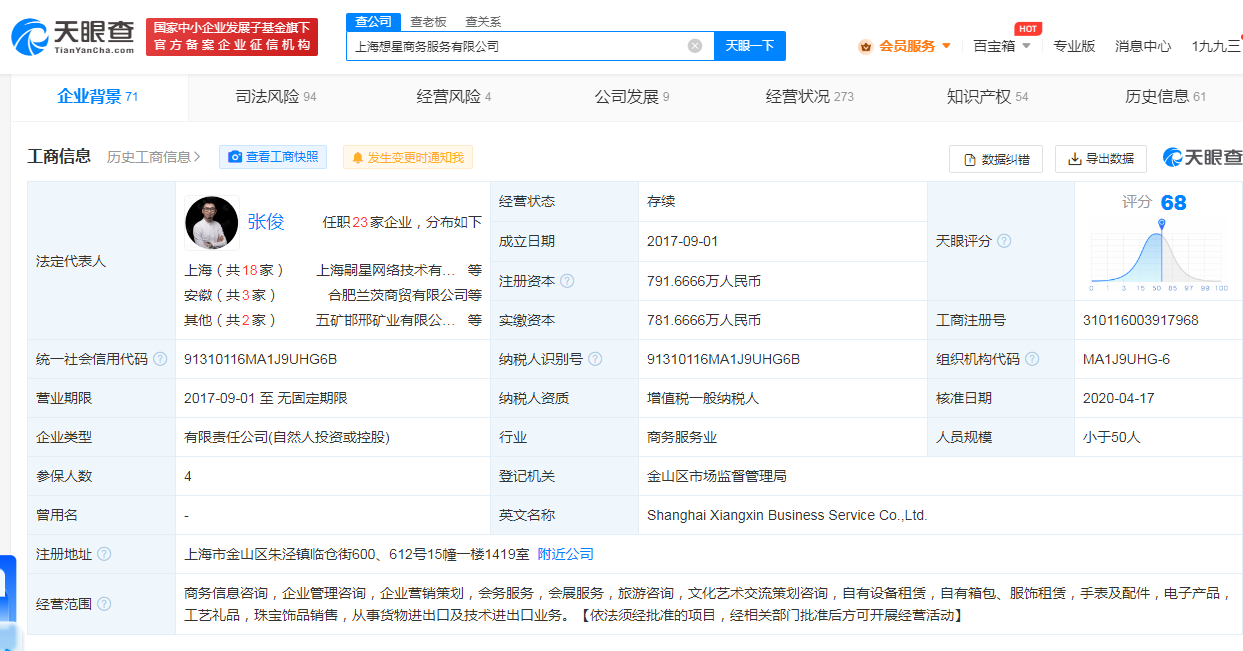The height and width of the screenshot is (651, 1243).
Task: Click the paid-in capital 781.6666万人民币
Action: coord(704,320)
